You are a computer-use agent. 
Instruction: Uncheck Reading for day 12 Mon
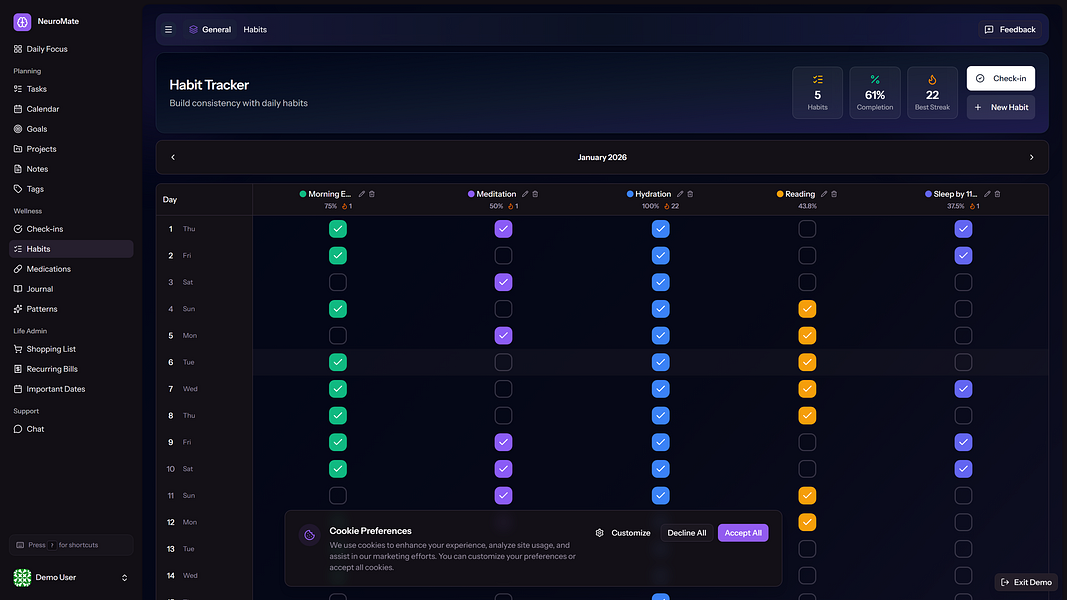coord(807,522)
